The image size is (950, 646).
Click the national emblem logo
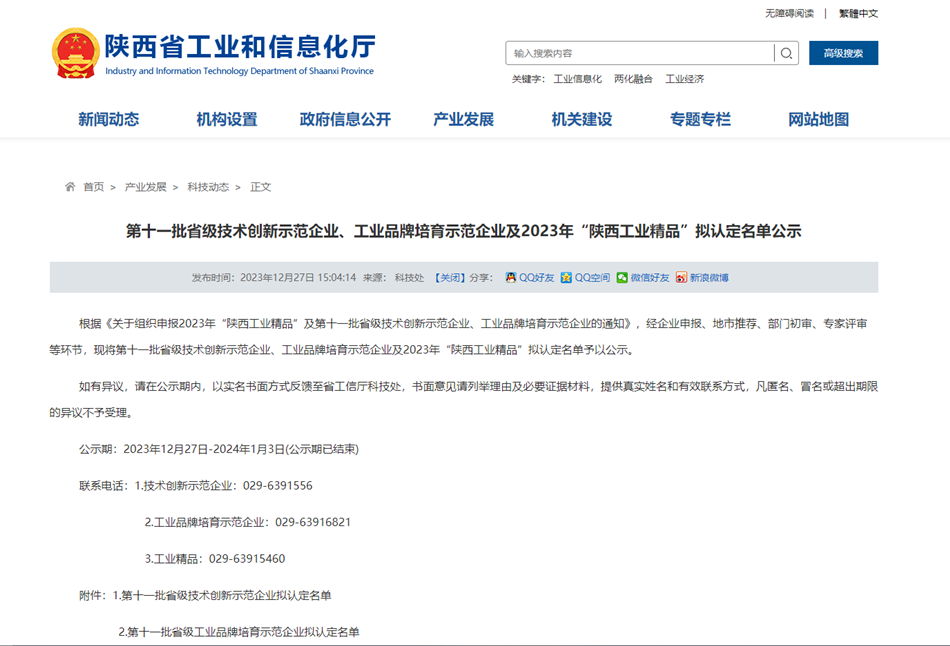tap(75, 53)
